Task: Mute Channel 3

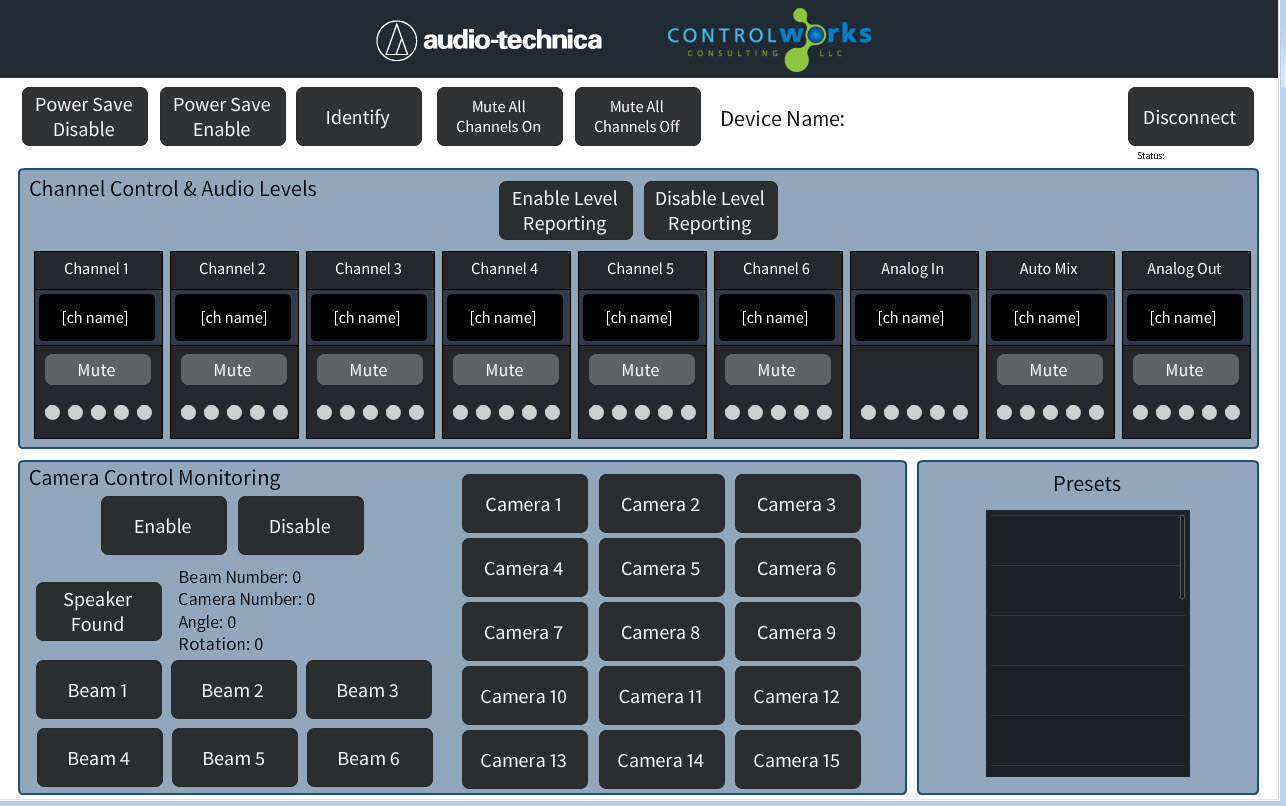Action: [x=369, y=370]
